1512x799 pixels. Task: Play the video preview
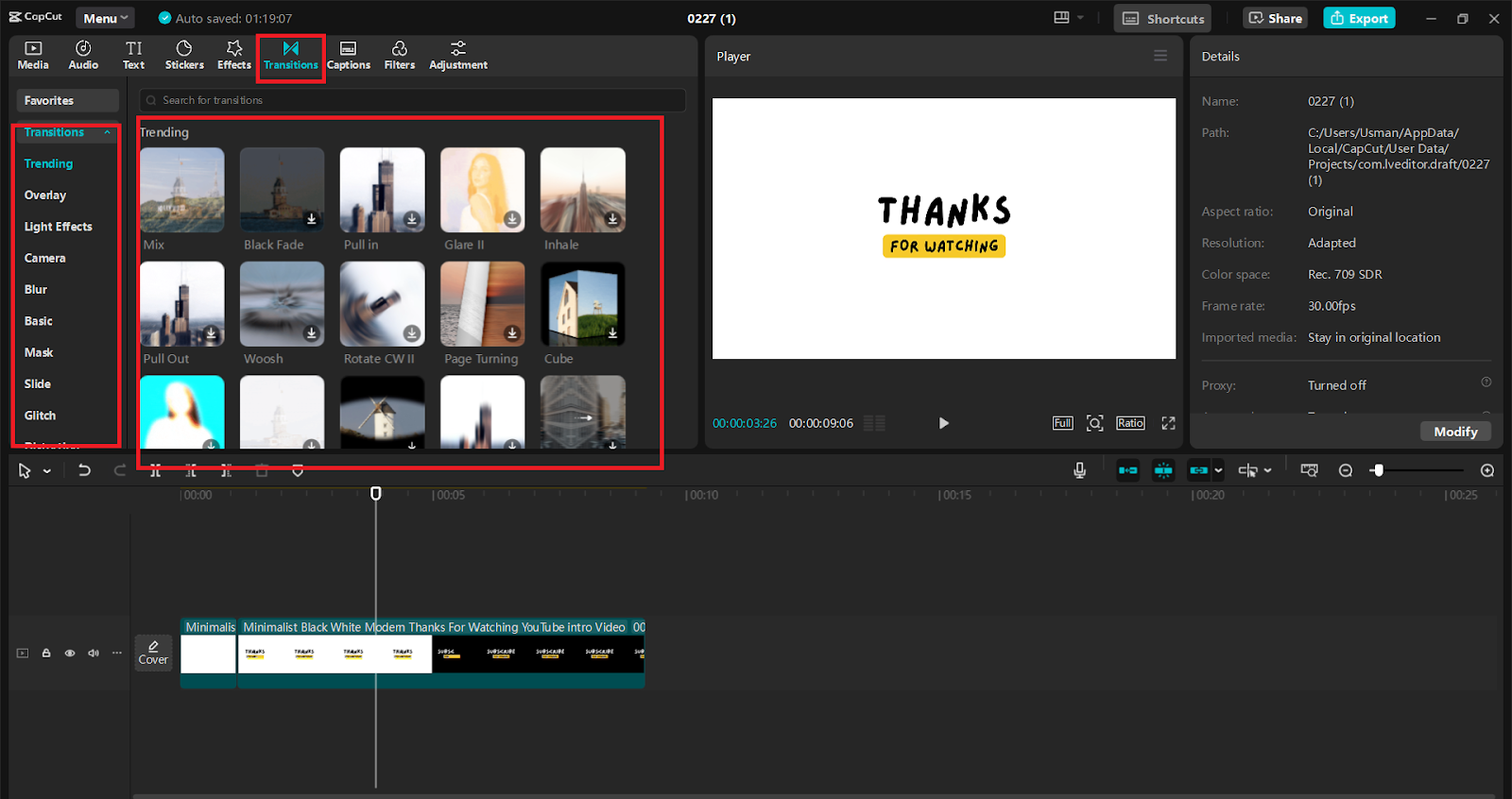(x=943, y=423)
